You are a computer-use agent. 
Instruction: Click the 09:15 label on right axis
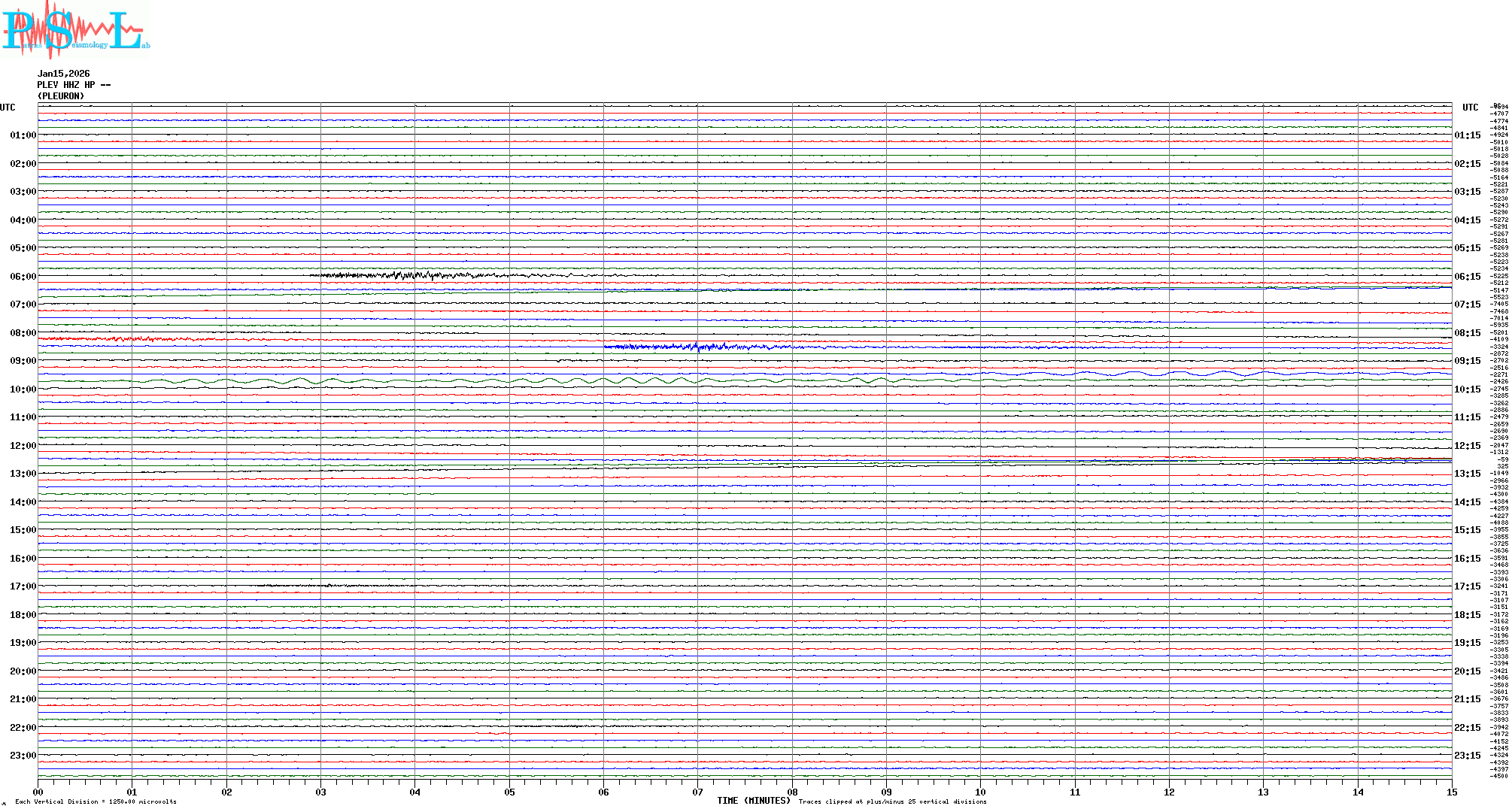pos(1467,361)
